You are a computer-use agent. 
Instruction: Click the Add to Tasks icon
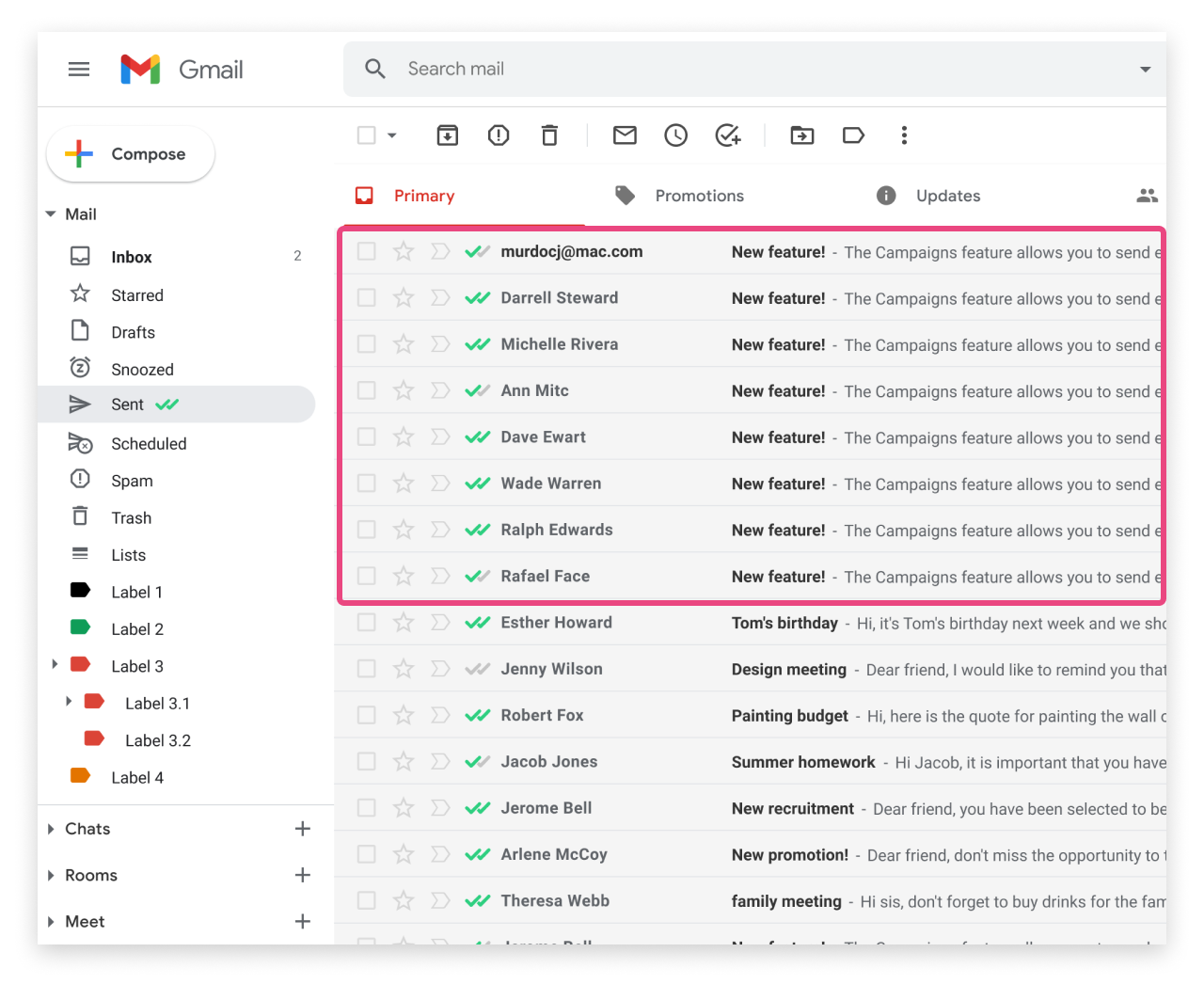coord(727,135)
